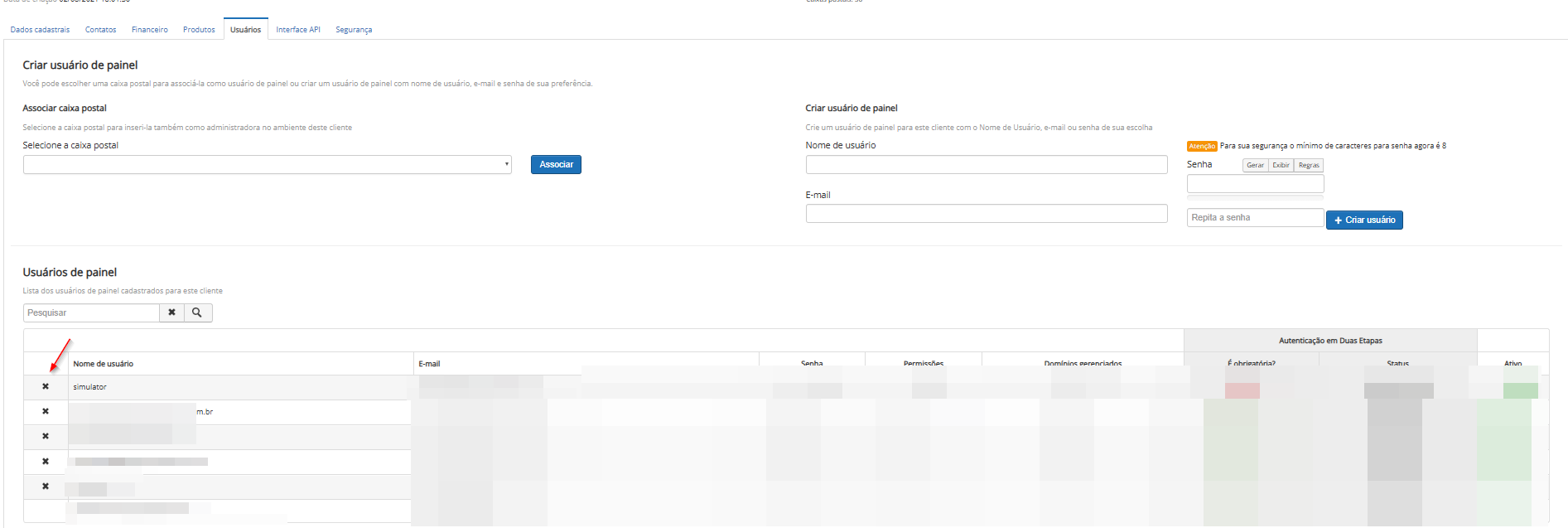This screenshot has width=1568, height=528.
Task: Go to the Financeiro tab
Action: click(150, 30)
